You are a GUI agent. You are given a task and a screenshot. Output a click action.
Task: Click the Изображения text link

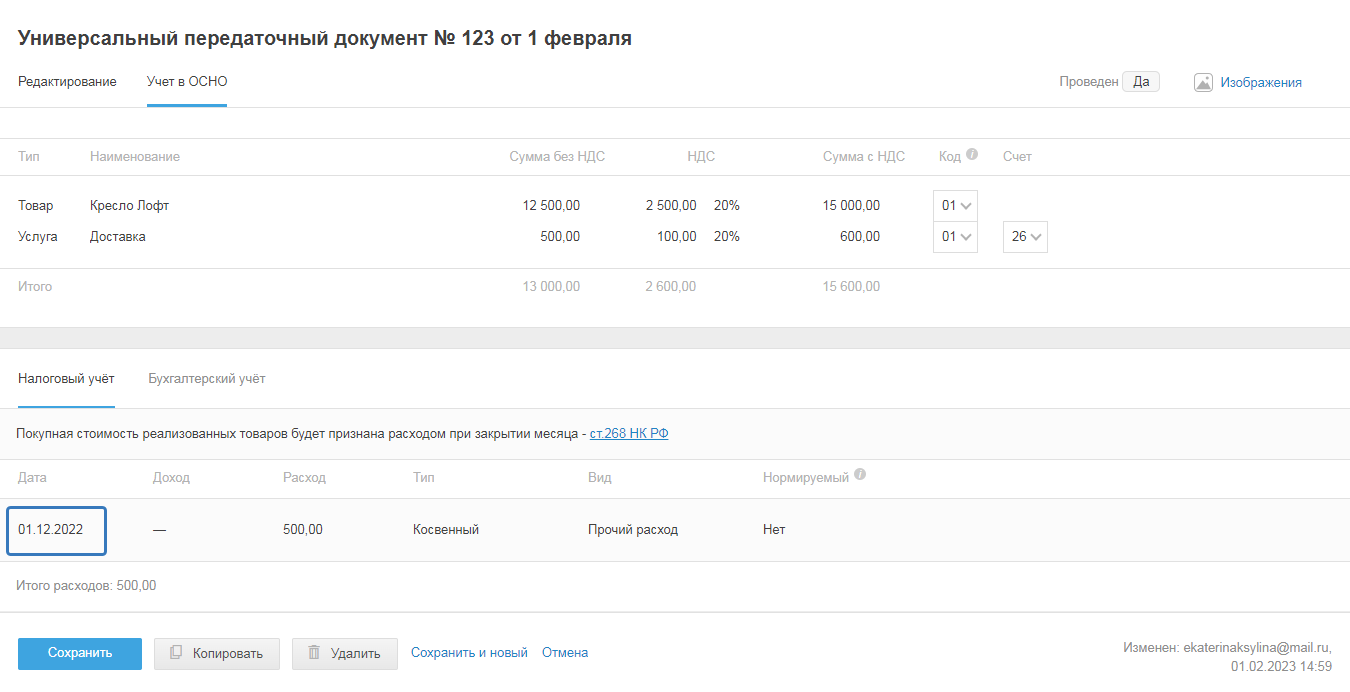tap(1260, 83)
